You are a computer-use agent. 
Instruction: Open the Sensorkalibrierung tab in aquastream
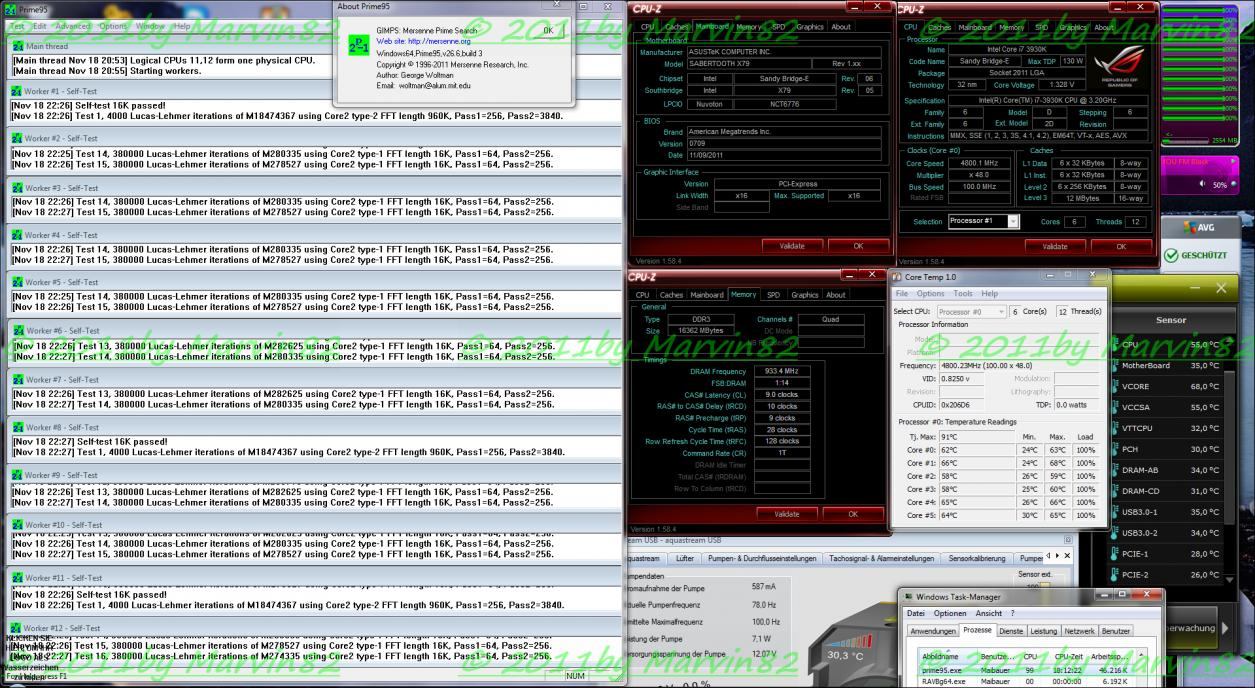[977, 558]
